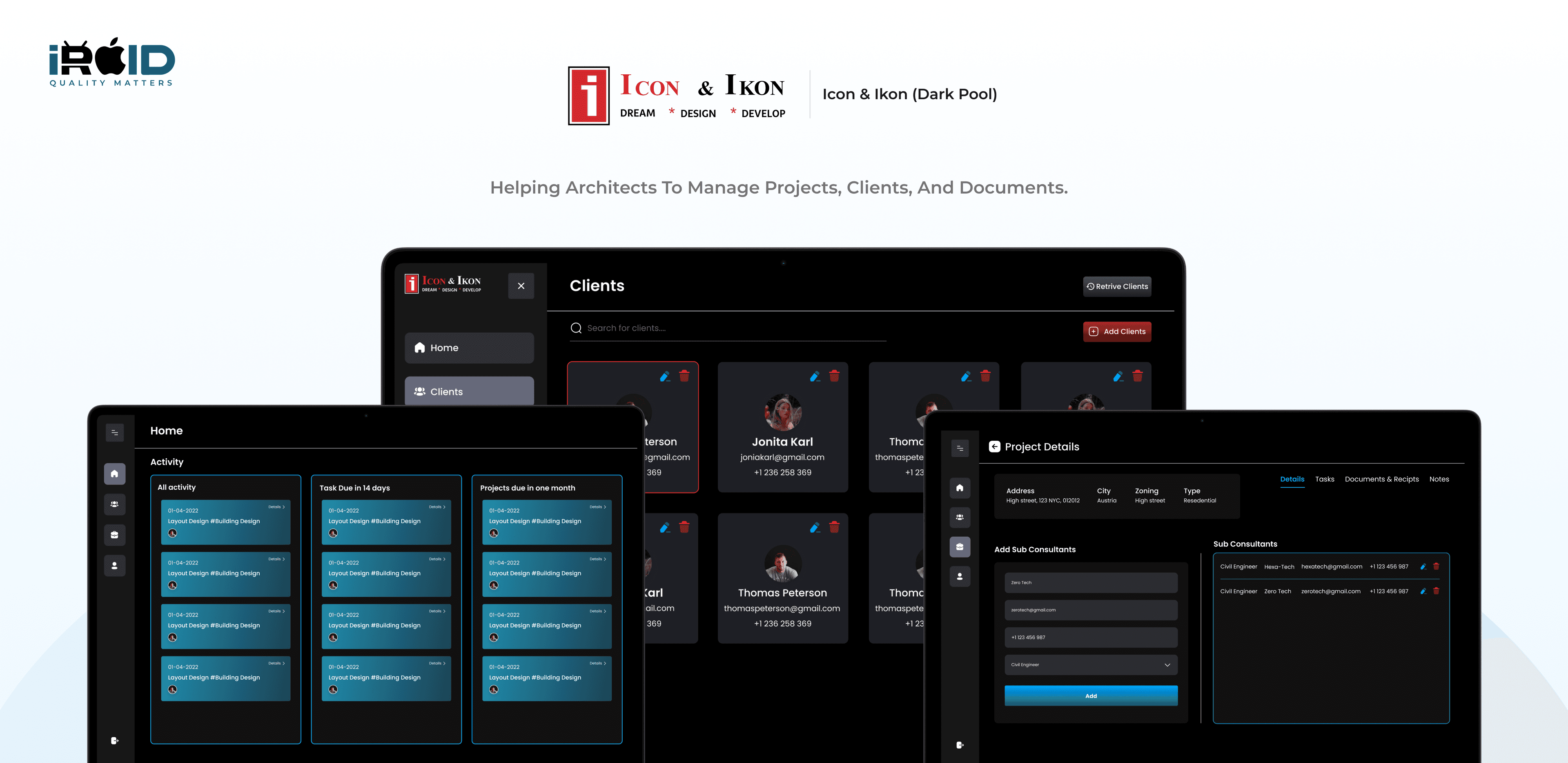Edit the Jonita Karl client card
Image resolution: width=1568 pixels, height=763 pixels.
815,376
